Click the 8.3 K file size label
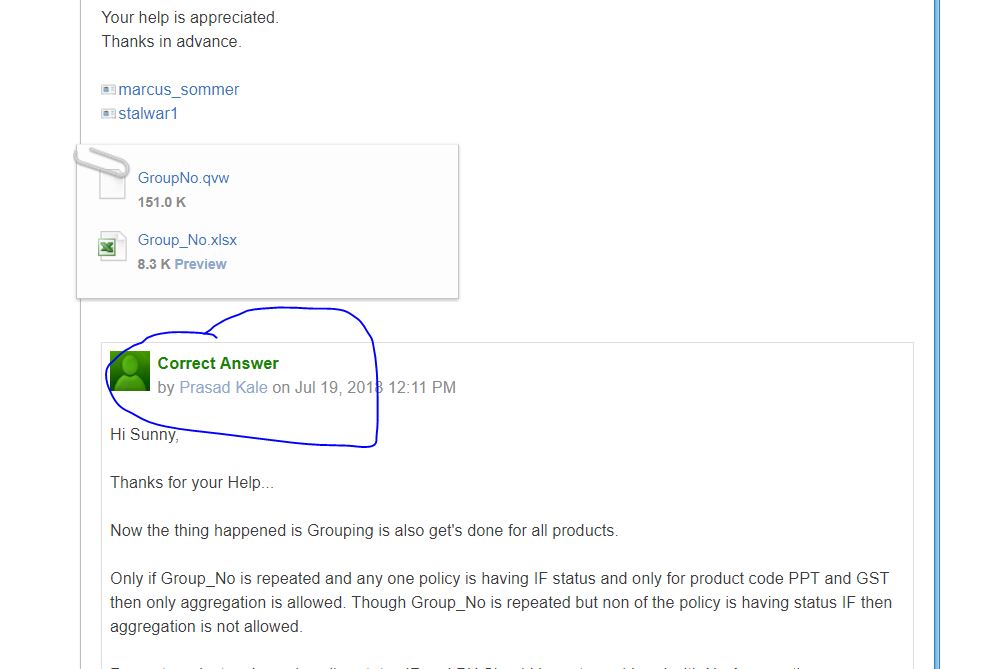 point(154,264)
